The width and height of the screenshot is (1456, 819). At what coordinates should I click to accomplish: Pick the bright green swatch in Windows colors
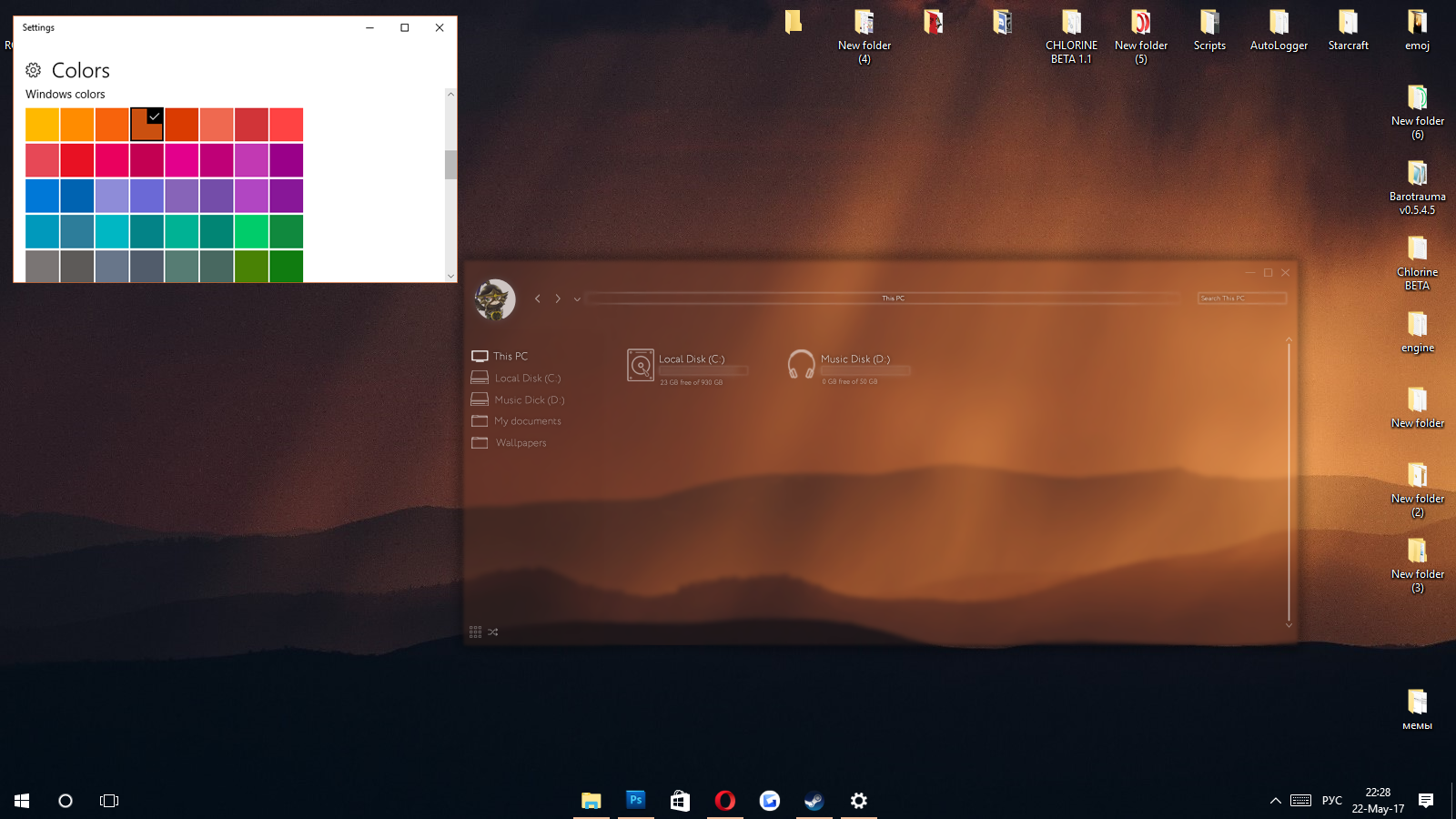pos(251,231)
